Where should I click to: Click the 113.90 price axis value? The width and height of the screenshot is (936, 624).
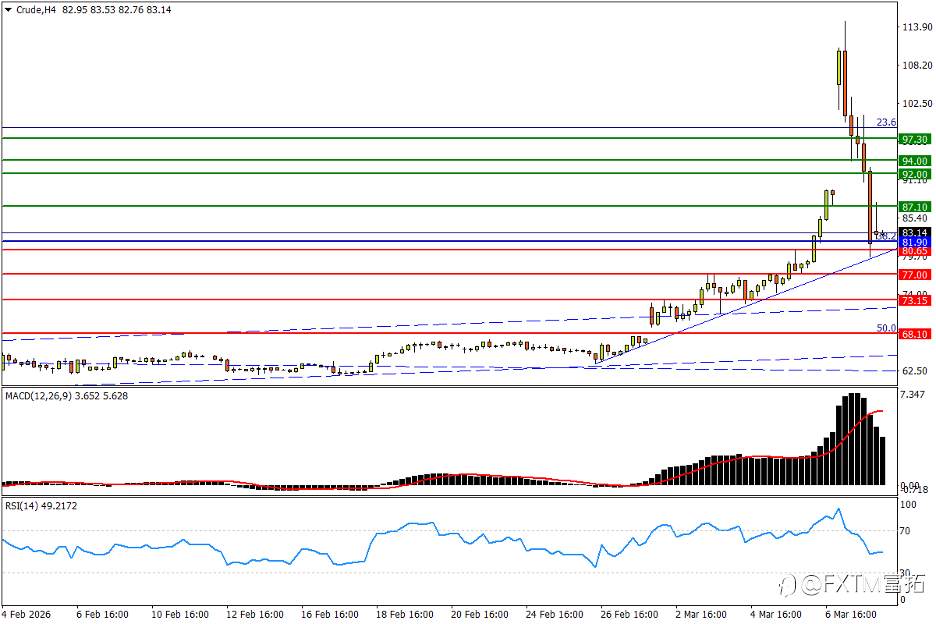[x=917, y=27]
